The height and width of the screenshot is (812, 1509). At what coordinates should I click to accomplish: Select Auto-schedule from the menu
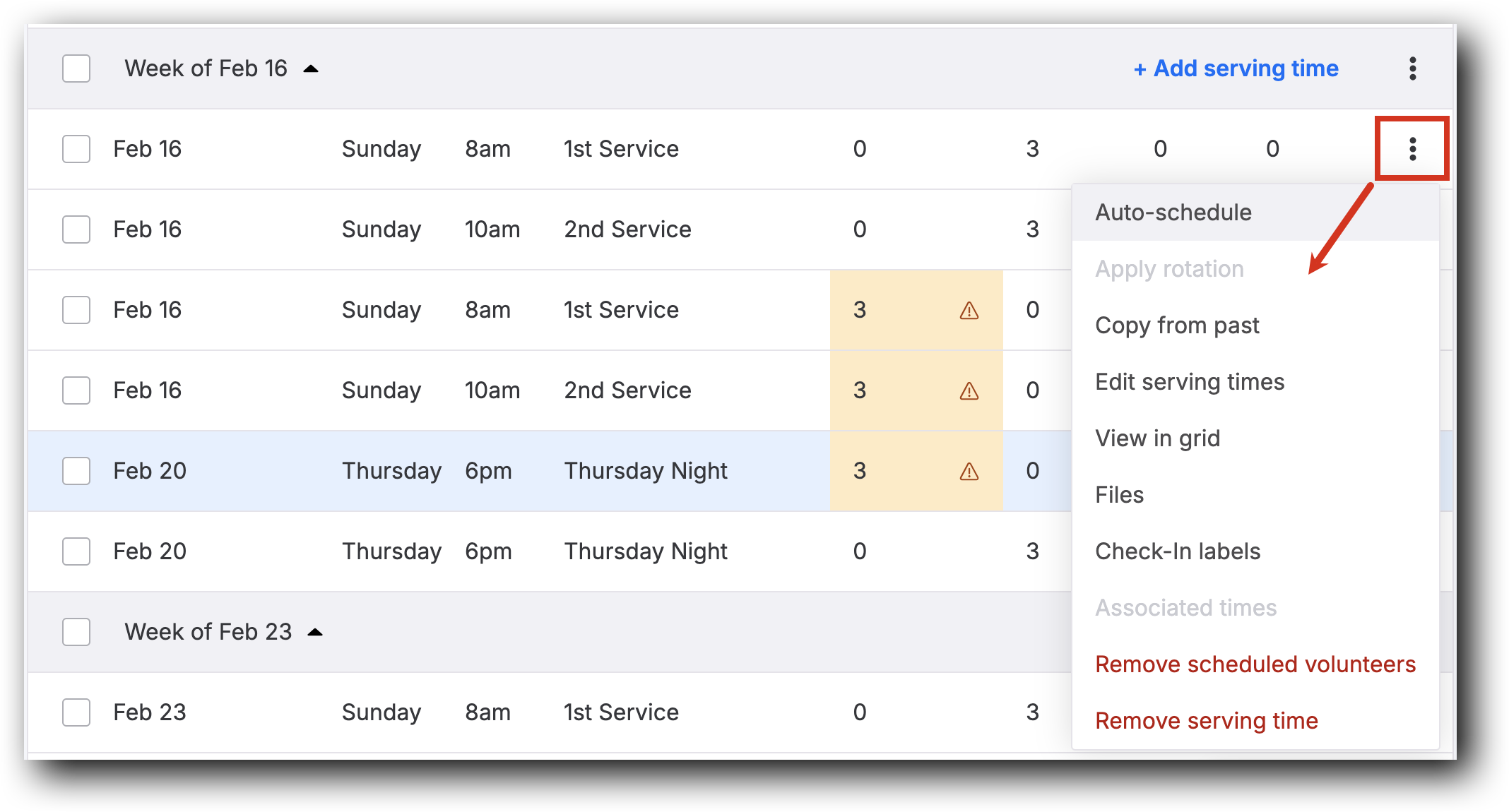[x=1173, y=212]
